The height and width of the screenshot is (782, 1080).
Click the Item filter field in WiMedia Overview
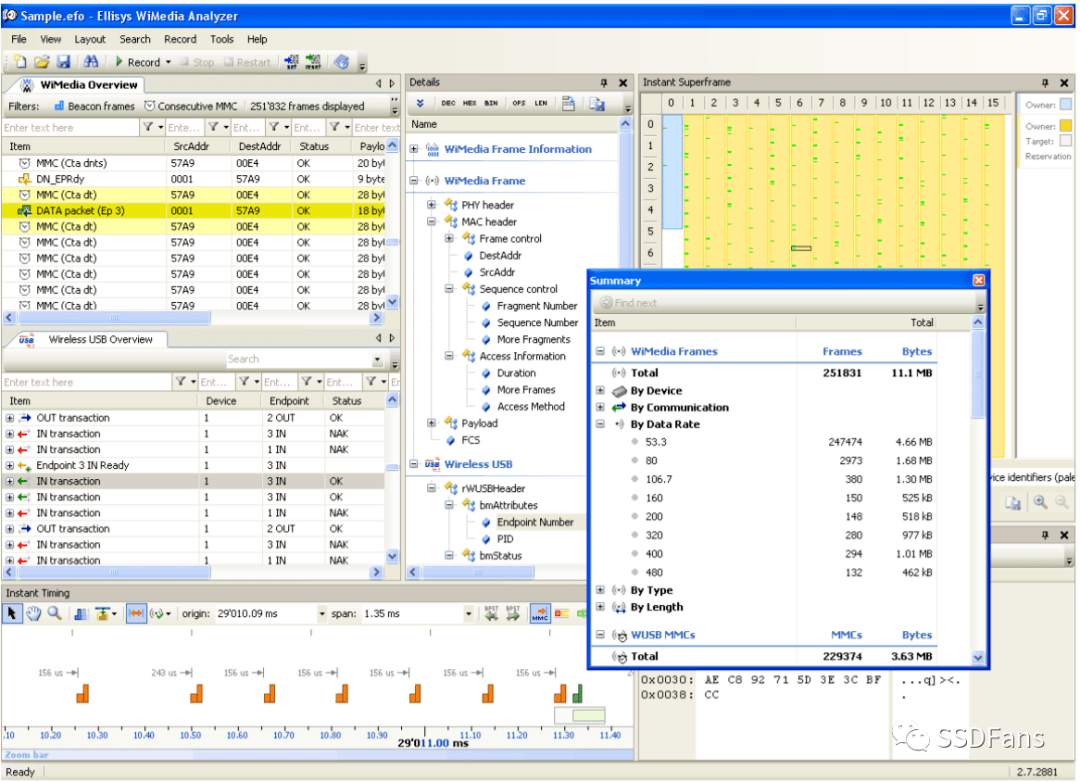(70, 127)
